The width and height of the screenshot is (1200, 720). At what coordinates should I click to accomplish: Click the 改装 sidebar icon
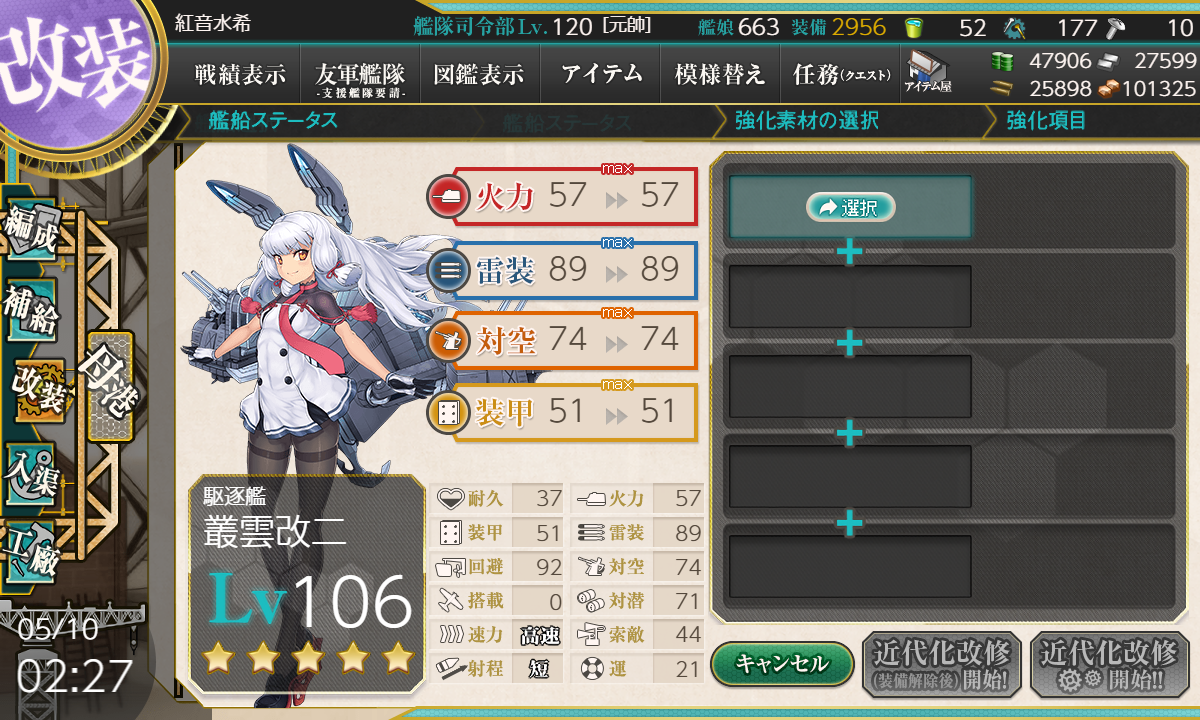point(40,391)
